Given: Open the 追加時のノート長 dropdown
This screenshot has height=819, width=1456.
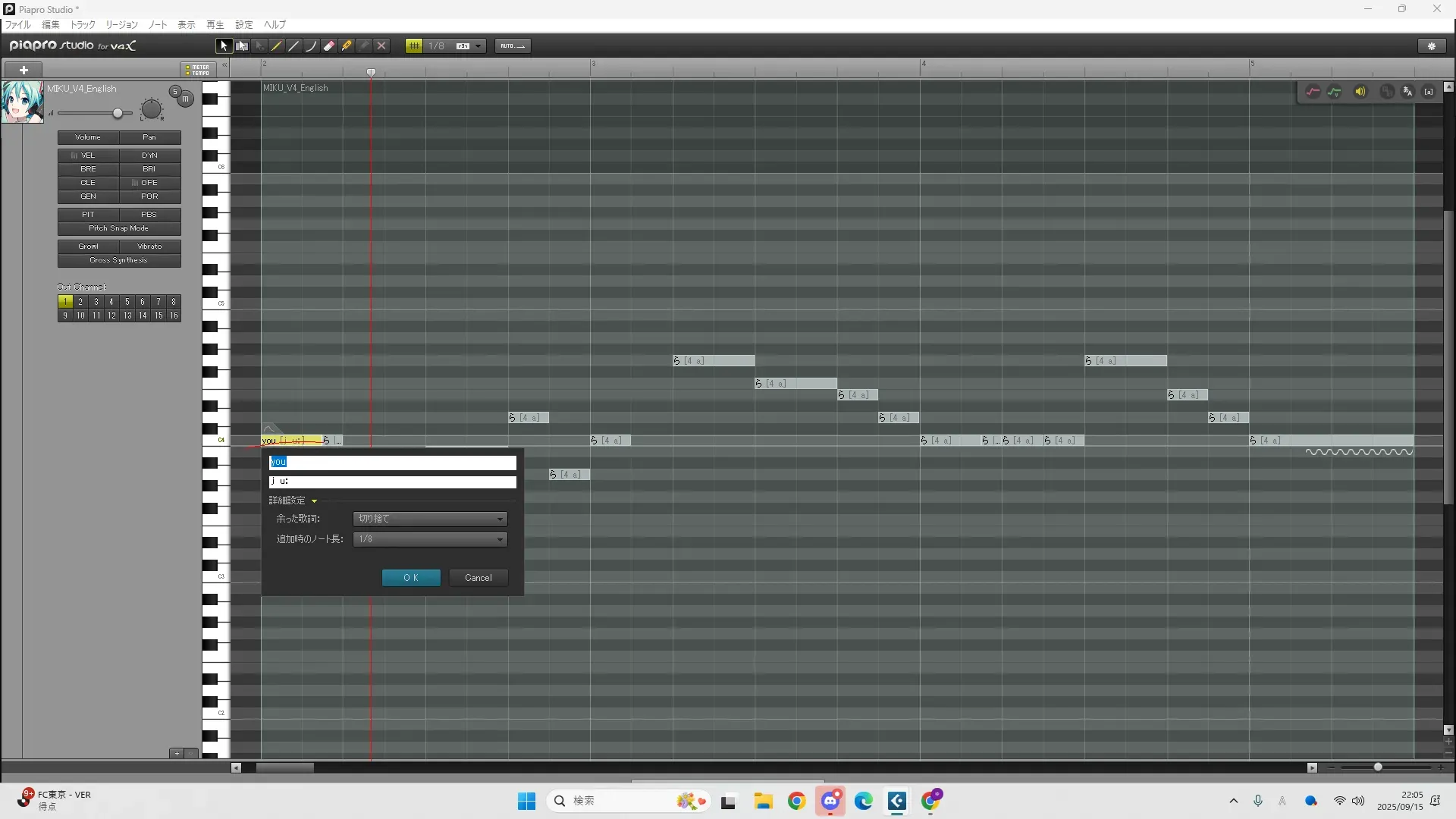Looking at the screenshot, I should (430, 539).
